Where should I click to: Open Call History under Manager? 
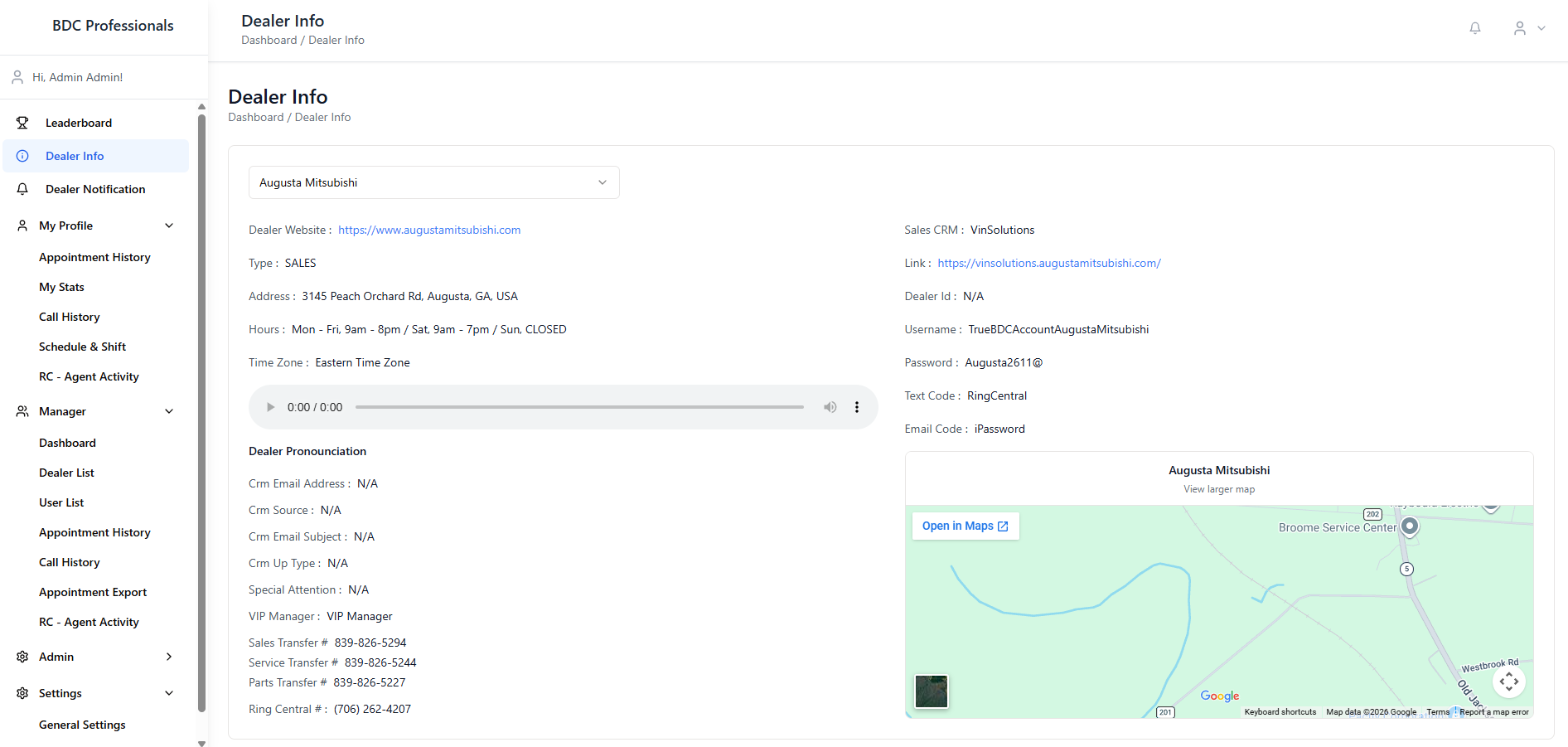70,562
